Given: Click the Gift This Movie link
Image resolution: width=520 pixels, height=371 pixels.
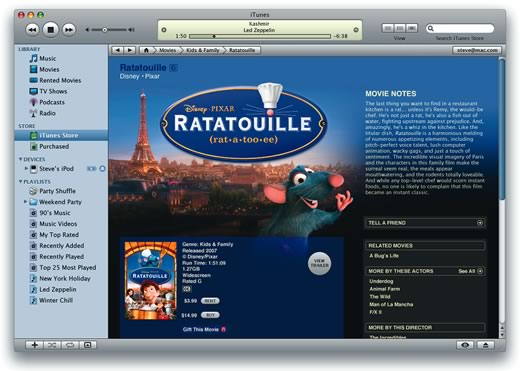Looking at the screenshot, I should 204,329.
